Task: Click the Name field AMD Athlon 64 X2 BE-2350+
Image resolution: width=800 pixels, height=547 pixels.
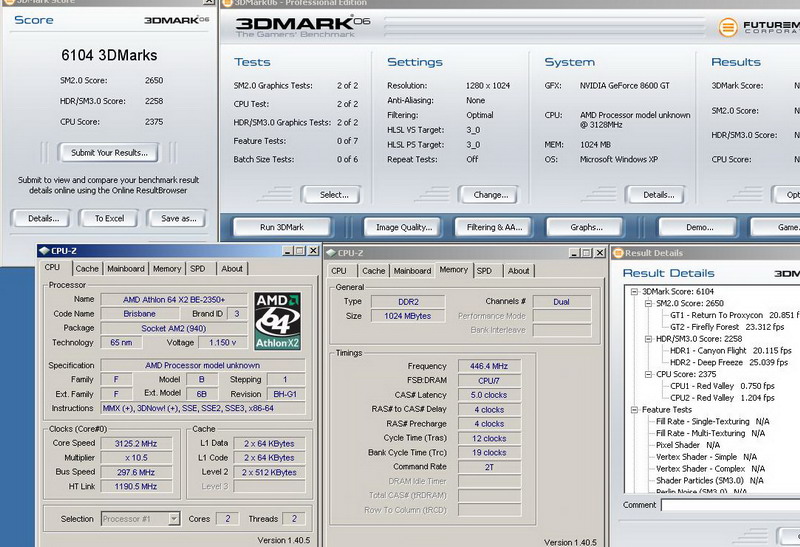Action: click(x=174, y=300)
